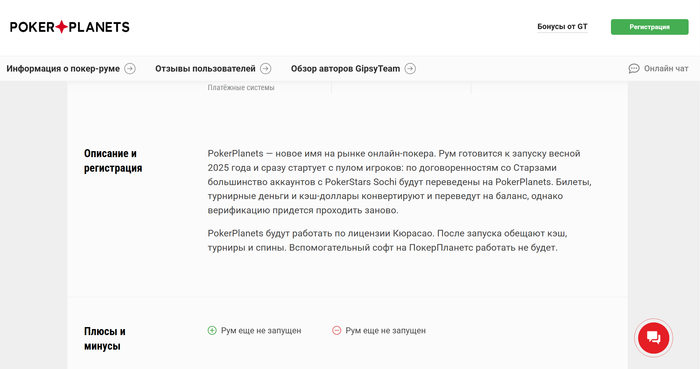Jump to Отзывы пользователей section
Image resolution: width=700 pixels, height=369 pixels.
(205, 69)
